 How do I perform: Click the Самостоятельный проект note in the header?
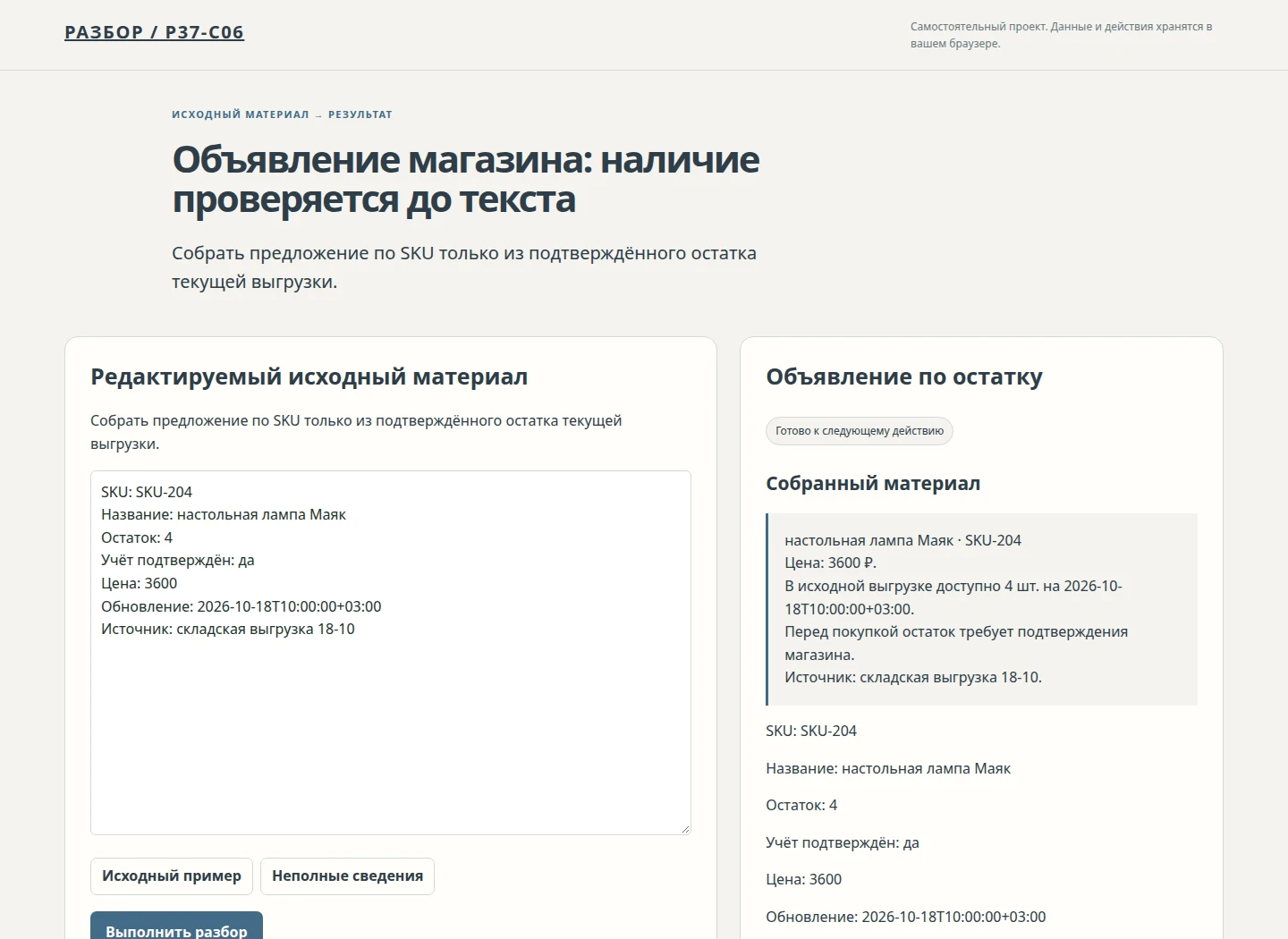[1062, 35]
